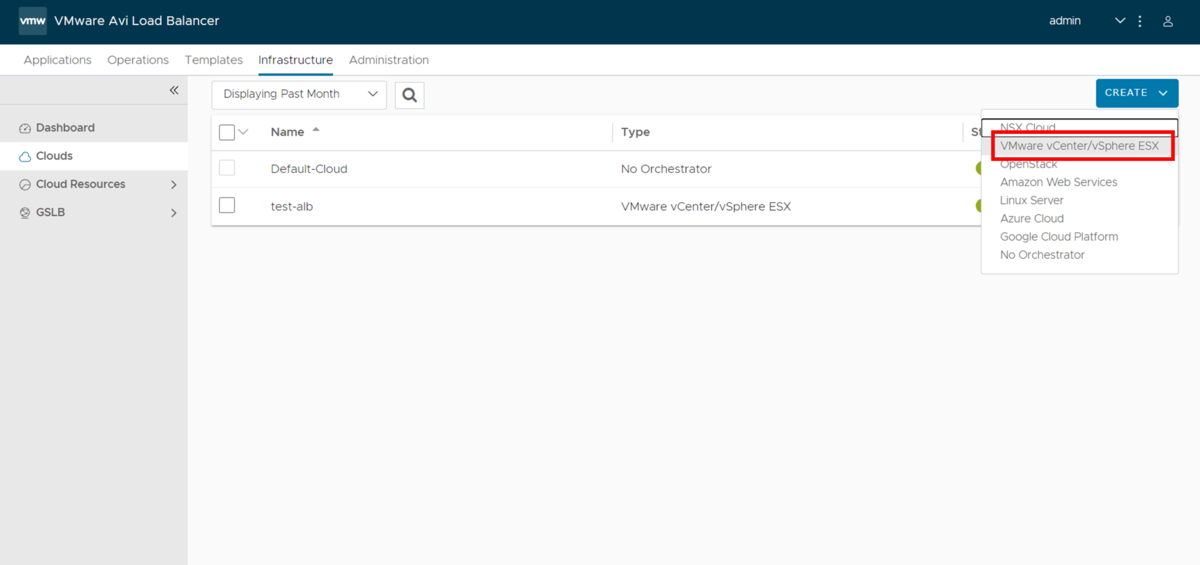
Task: Switch to the Templates tab
Action: tap(214, 60)
